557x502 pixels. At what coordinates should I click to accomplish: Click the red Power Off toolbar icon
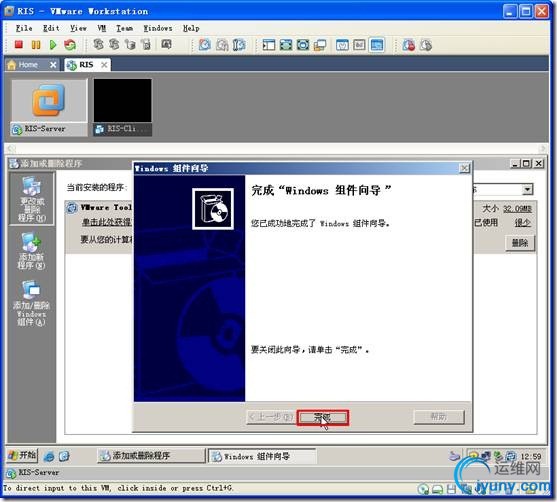point(19,44)
